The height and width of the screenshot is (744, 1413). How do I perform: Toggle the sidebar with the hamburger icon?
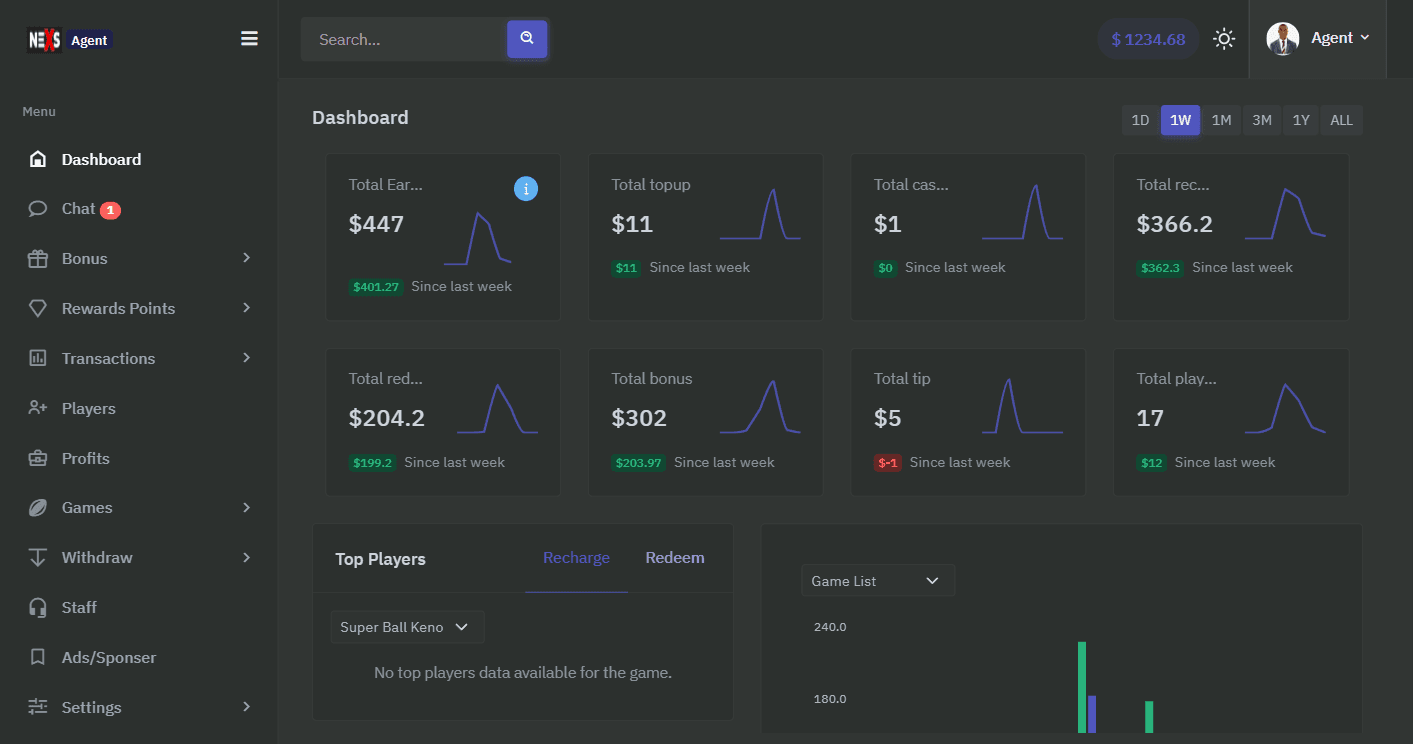coord(248,38)
